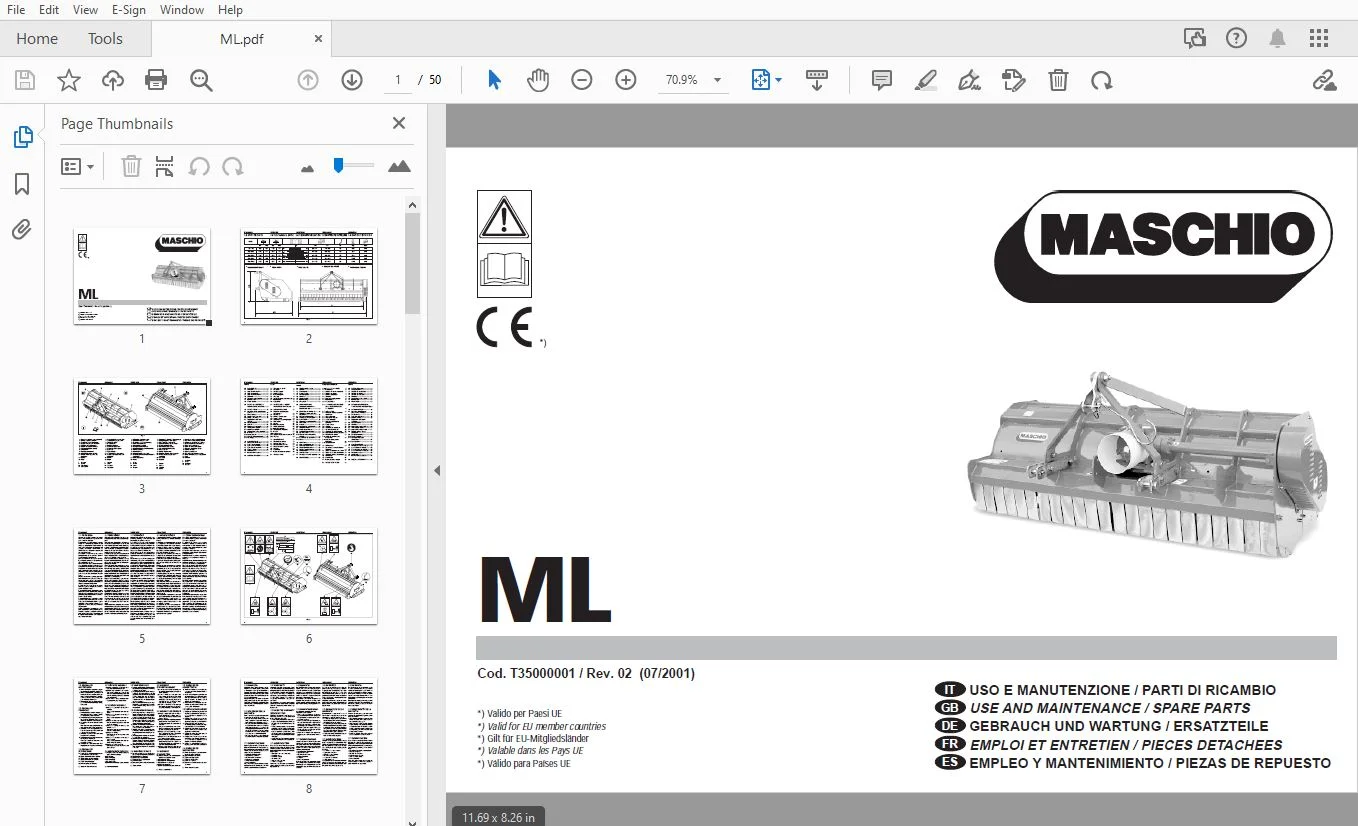This screenshot has width=1358, height=826.
Task: Collapse the left navigation pane arrow
Action: pos(437,470)
